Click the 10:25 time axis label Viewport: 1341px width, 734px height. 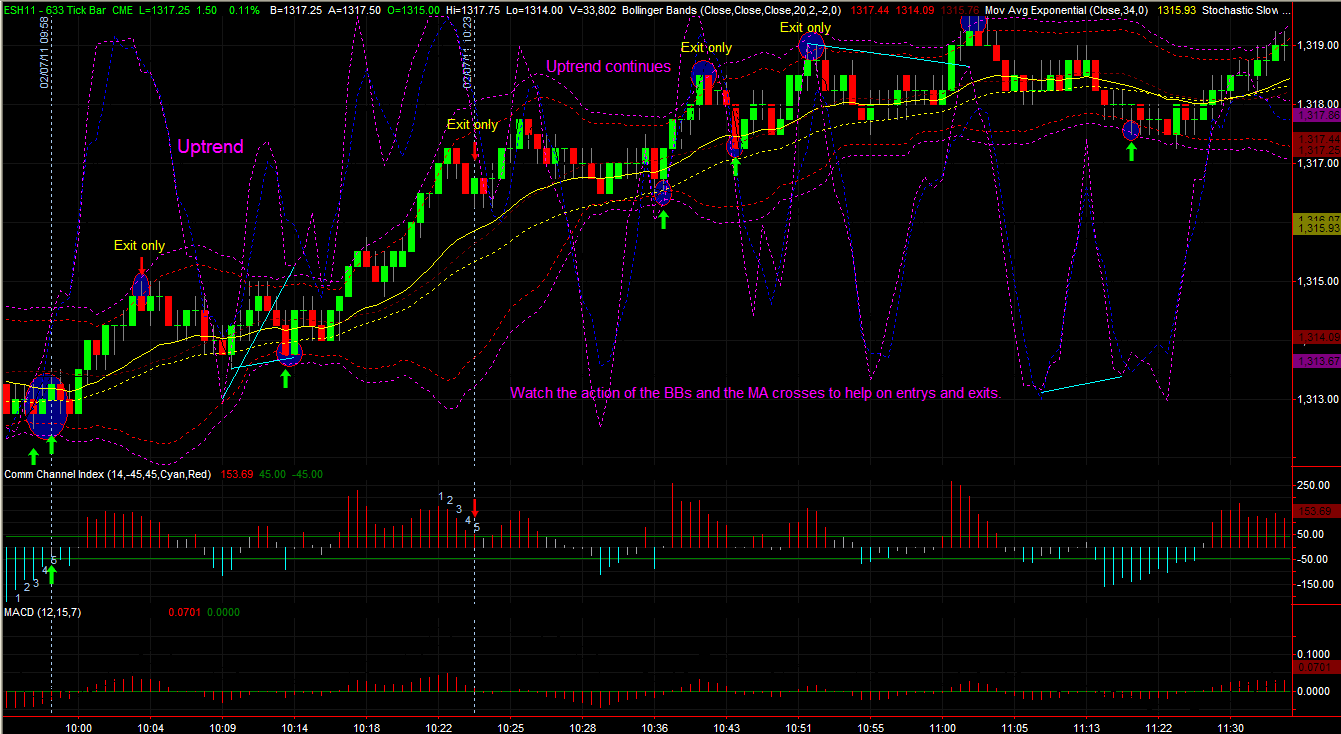coord(512,727)
